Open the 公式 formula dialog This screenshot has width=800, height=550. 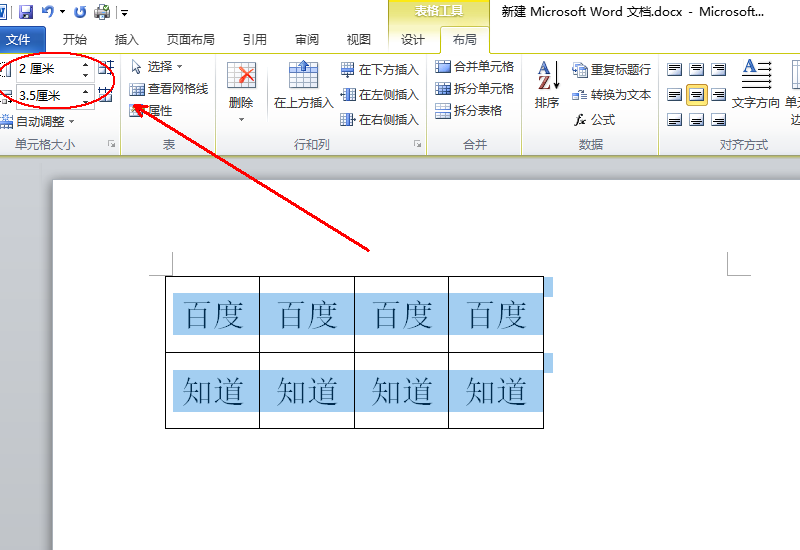tap(594, 120)
